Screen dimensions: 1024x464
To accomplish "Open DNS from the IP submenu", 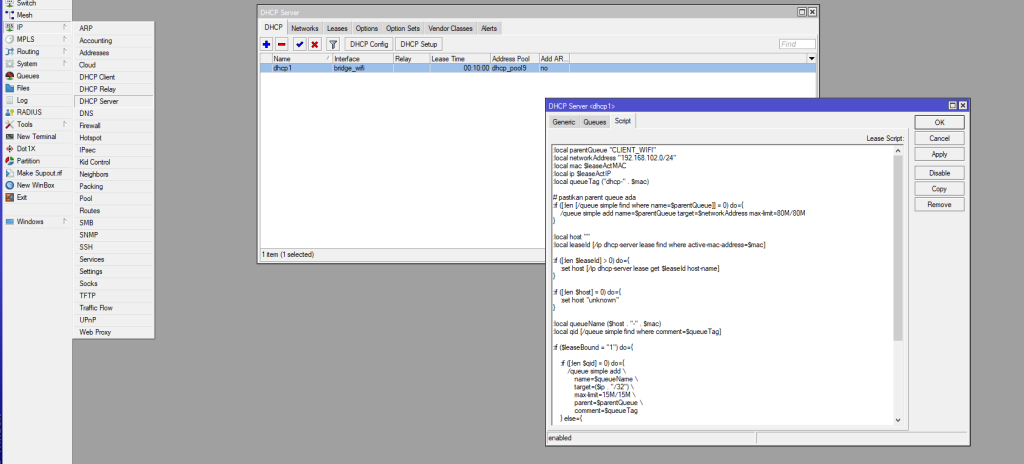I will (x=114, y=114).
